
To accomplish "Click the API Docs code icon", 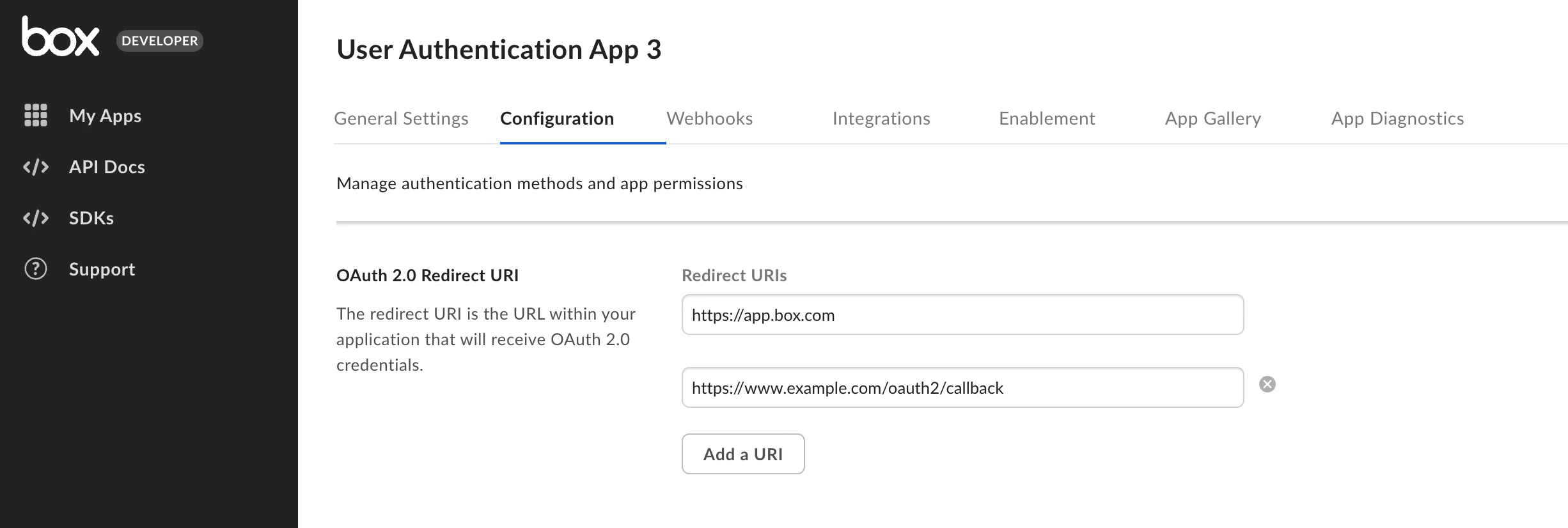I will (x=36, y=167).
